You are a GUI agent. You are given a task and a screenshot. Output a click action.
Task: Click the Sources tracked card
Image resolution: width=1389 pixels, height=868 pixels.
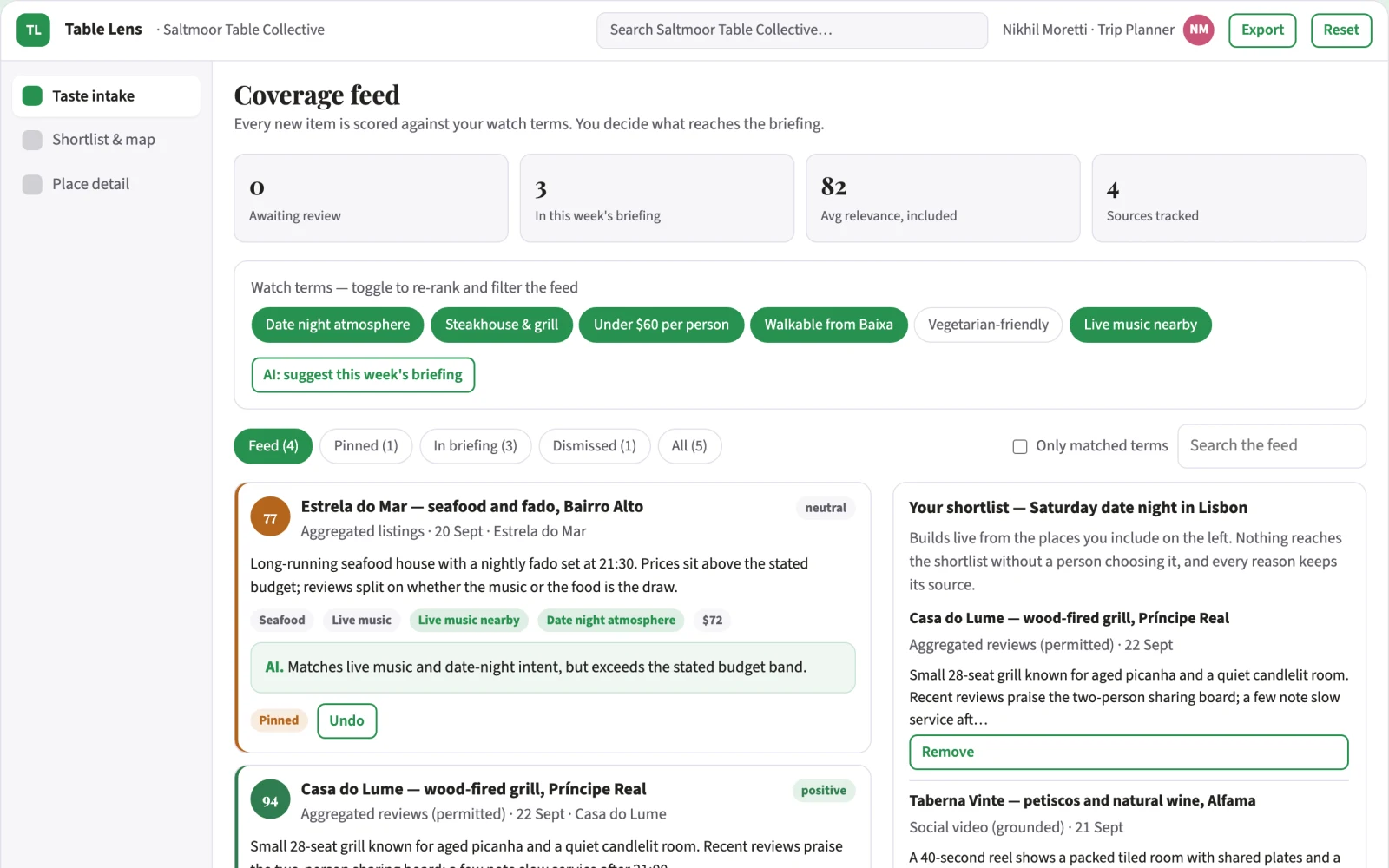coord(1228,198)
